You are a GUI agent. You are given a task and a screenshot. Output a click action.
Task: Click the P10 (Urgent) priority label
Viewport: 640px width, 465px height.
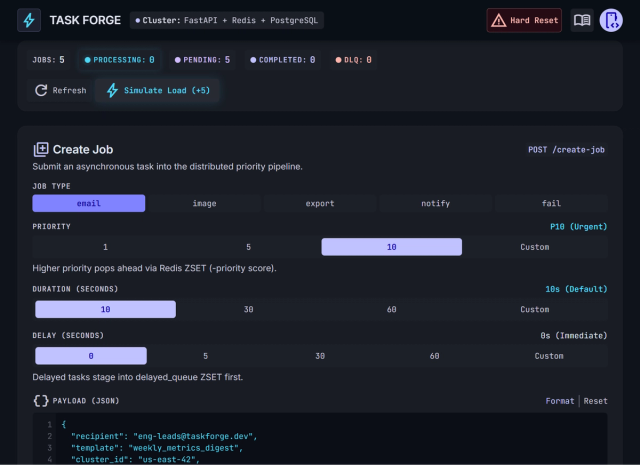pos(578,227)
